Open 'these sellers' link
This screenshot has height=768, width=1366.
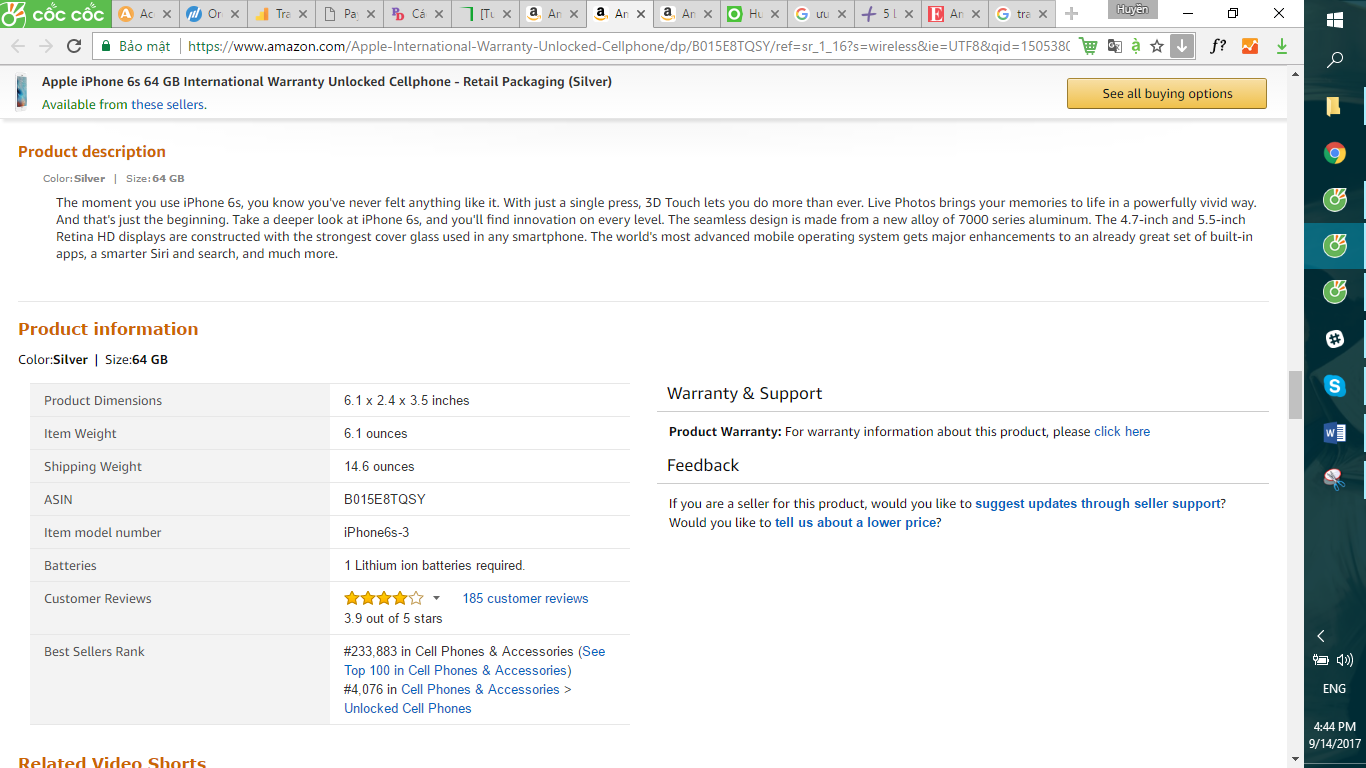169,105
